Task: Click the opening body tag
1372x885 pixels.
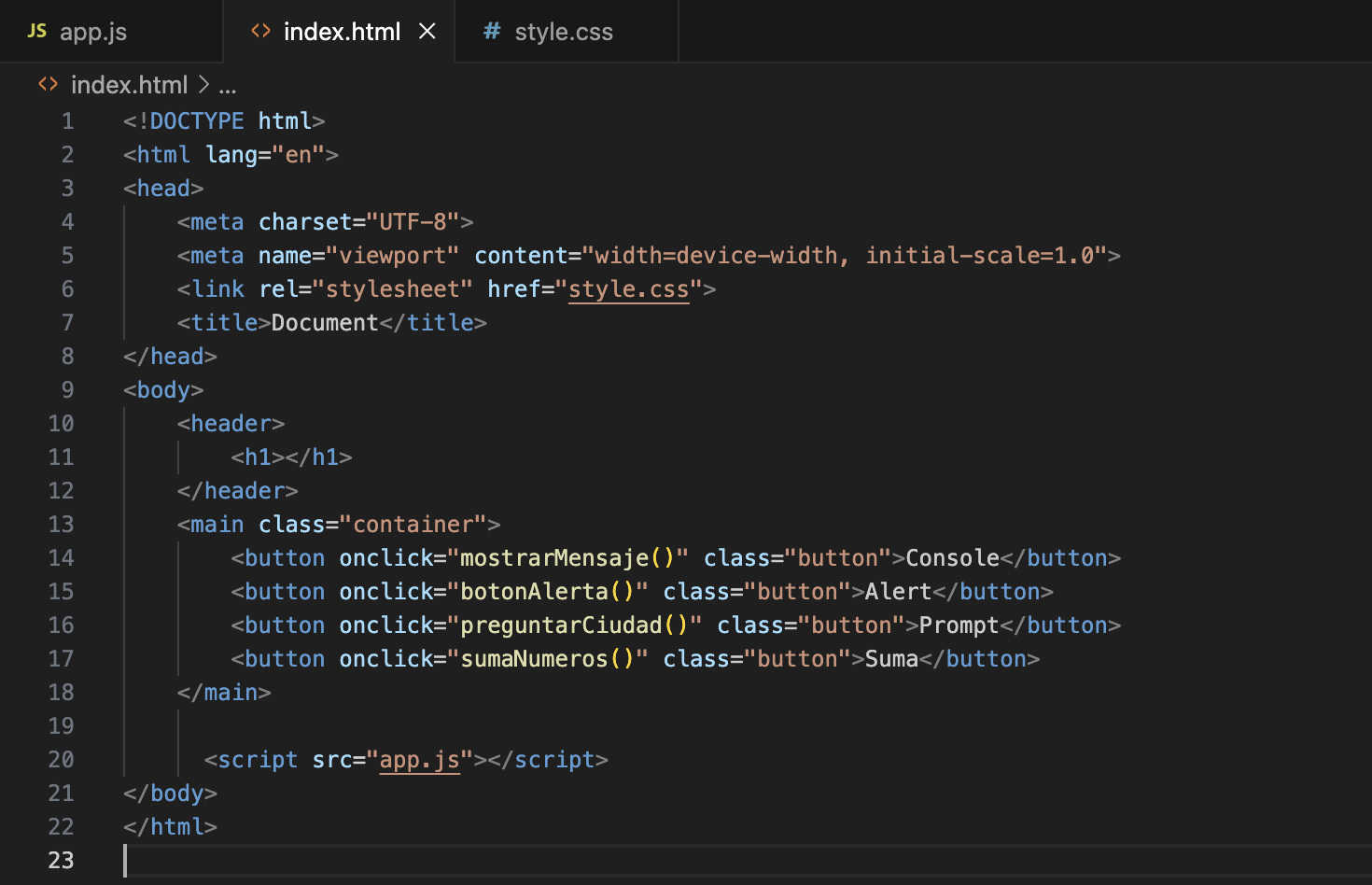Action: pyautogui.click(x=163, y=390)
